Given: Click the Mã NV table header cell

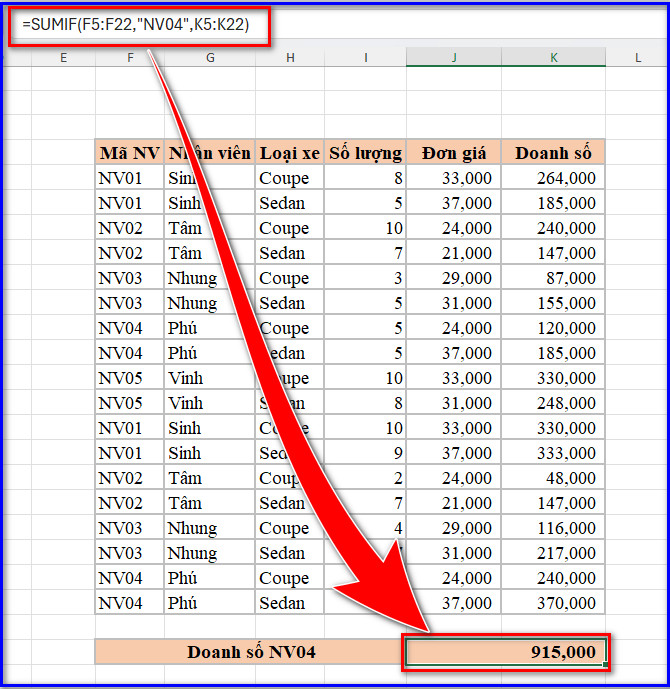Looking at the screenshot, I should [x=130, y=153].
